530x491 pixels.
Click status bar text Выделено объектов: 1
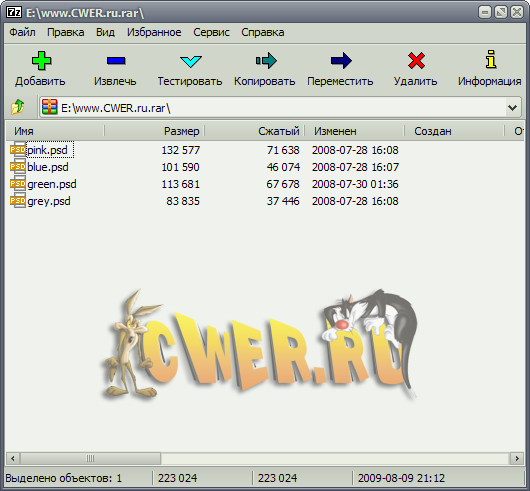[x=64, y=478]
